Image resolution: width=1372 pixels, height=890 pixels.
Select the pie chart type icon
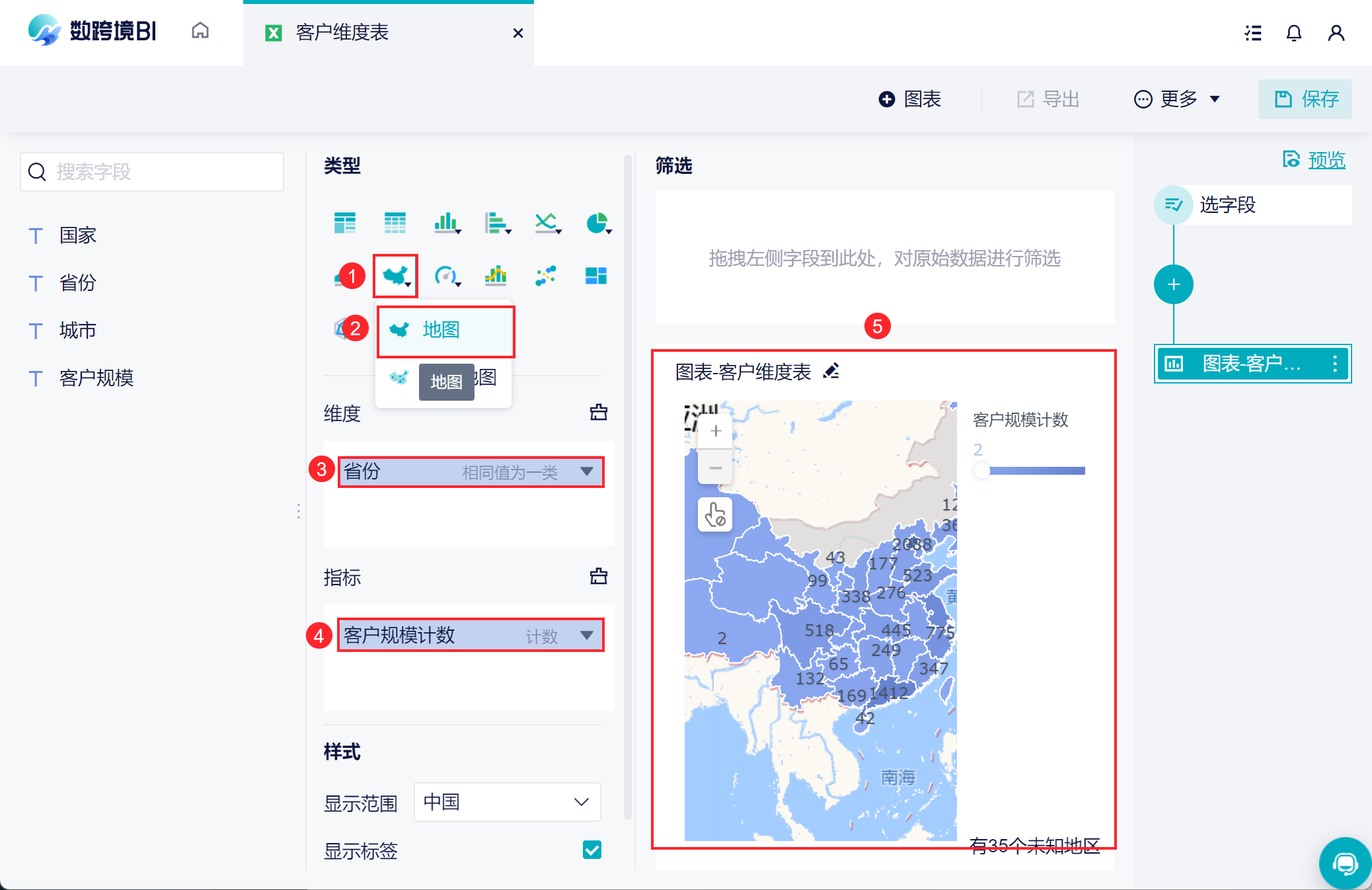click(597, 223)
